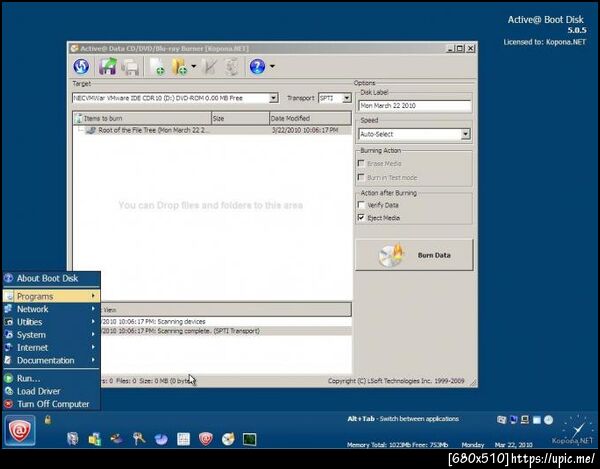
Task: Click the Size column header
Action: [240, 118]
